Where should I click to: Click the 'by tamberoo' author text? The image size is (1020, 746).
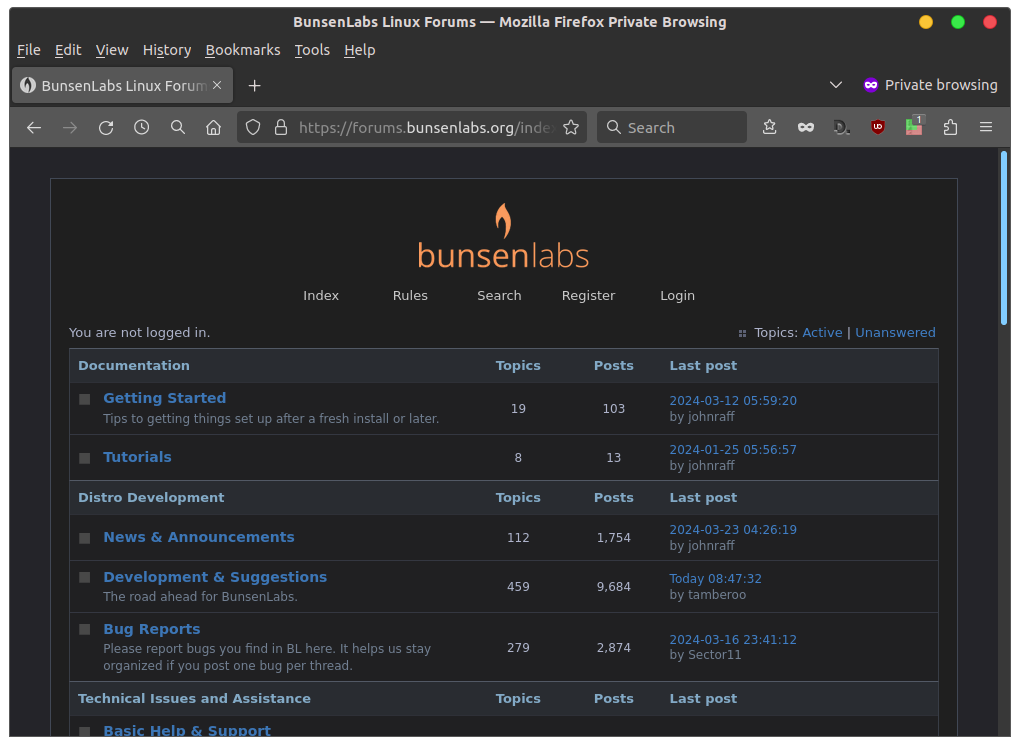pos(707,595)
